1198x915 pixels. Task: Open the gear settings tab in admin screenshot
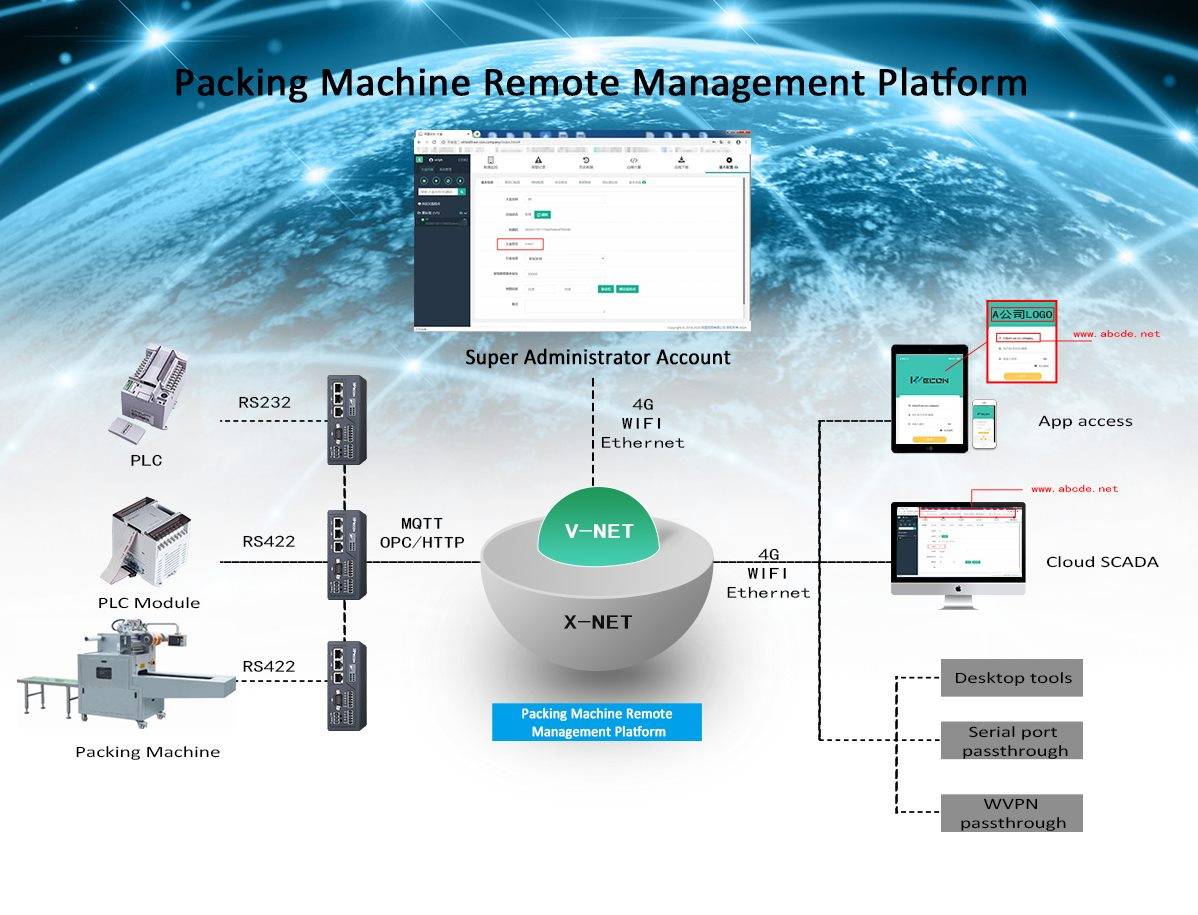coord(728,161)
